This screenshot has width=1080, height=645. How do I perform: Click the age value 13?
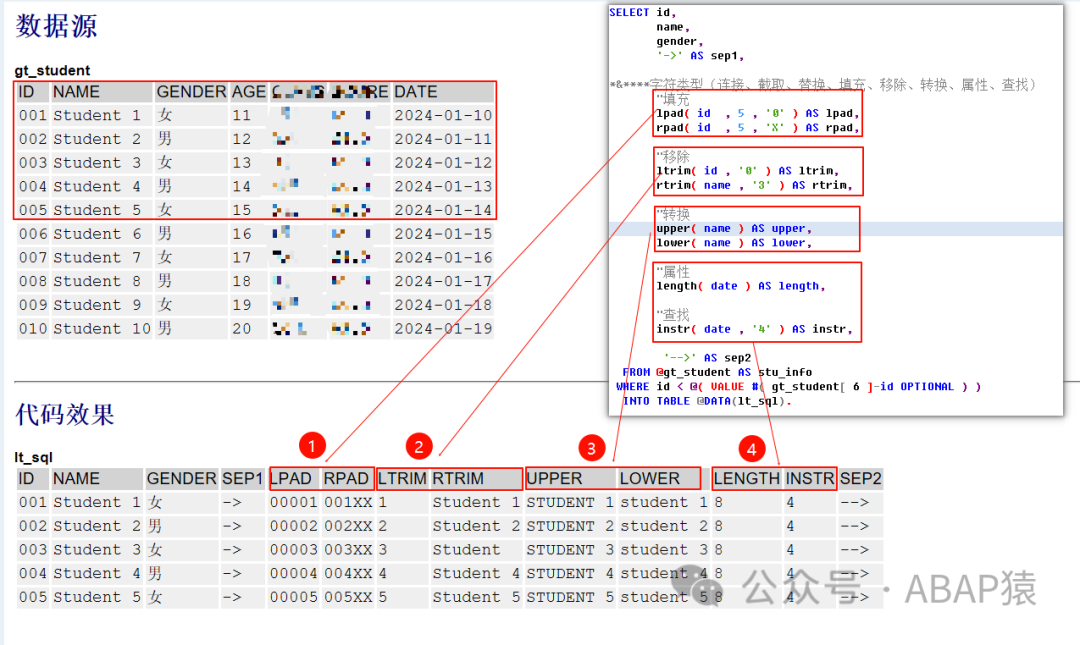point(242,163)
